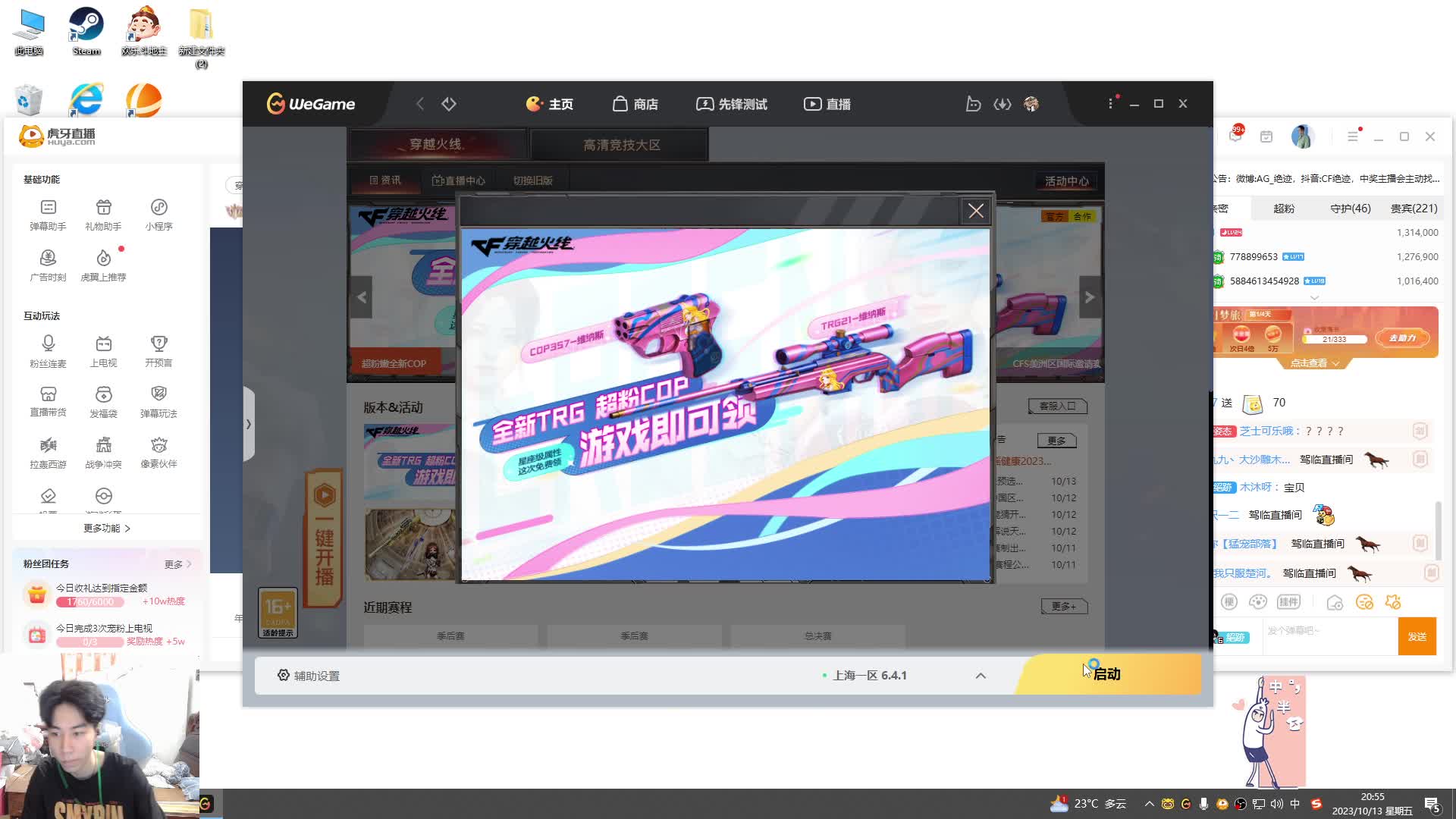Screen dimensions: 1456x819
Task: Open Steam desktop shortcut
Action: 86,32
